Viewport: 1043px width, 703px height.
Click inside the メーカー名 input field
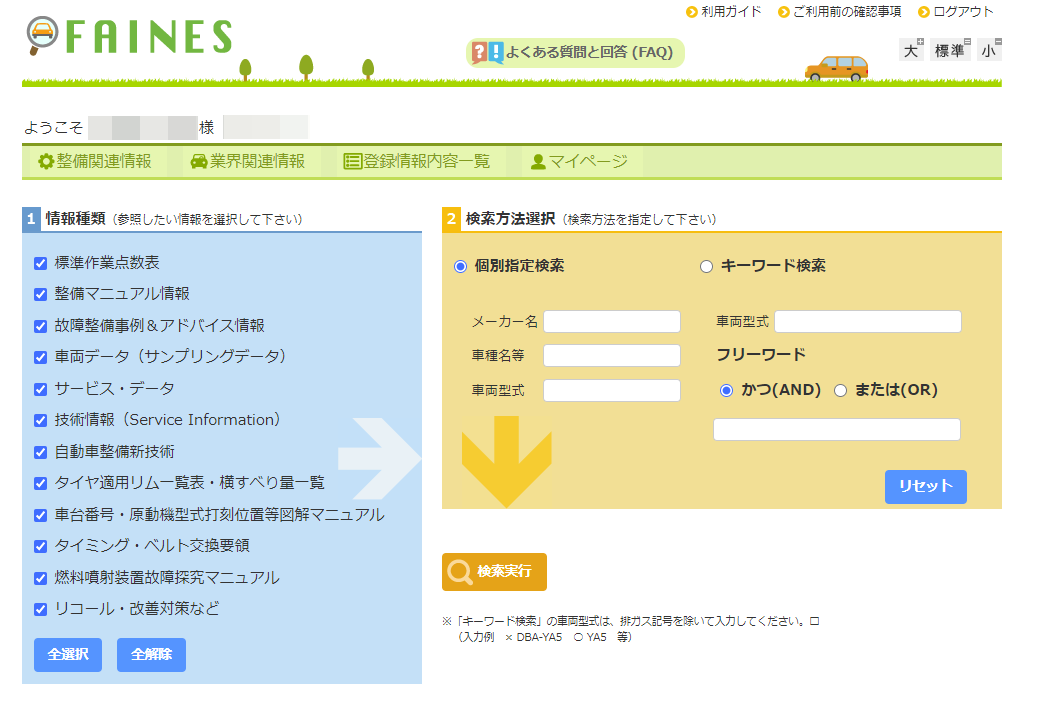coord(611,321)
